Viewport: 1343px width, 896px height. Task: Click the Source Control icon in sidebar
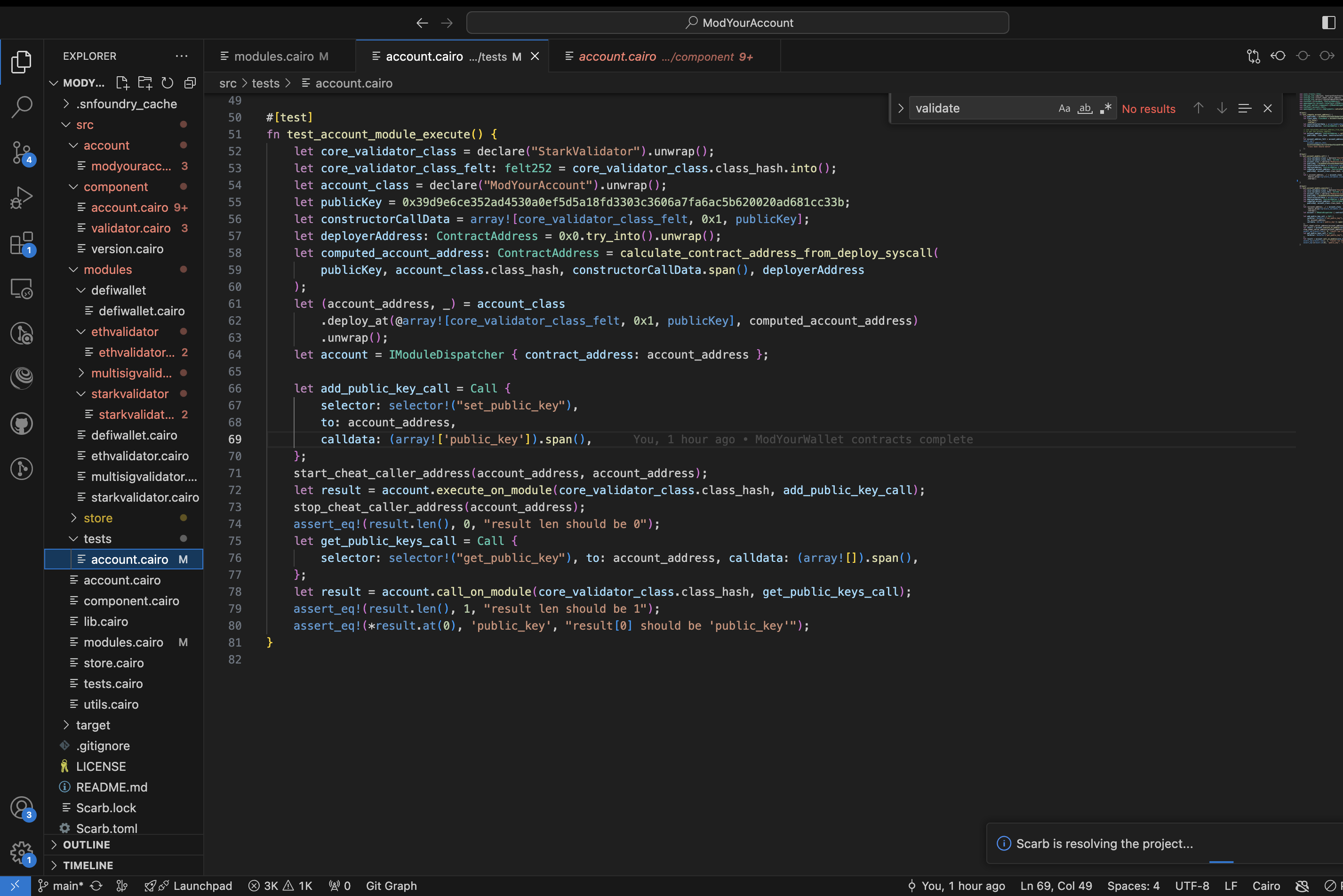point(22,153)
